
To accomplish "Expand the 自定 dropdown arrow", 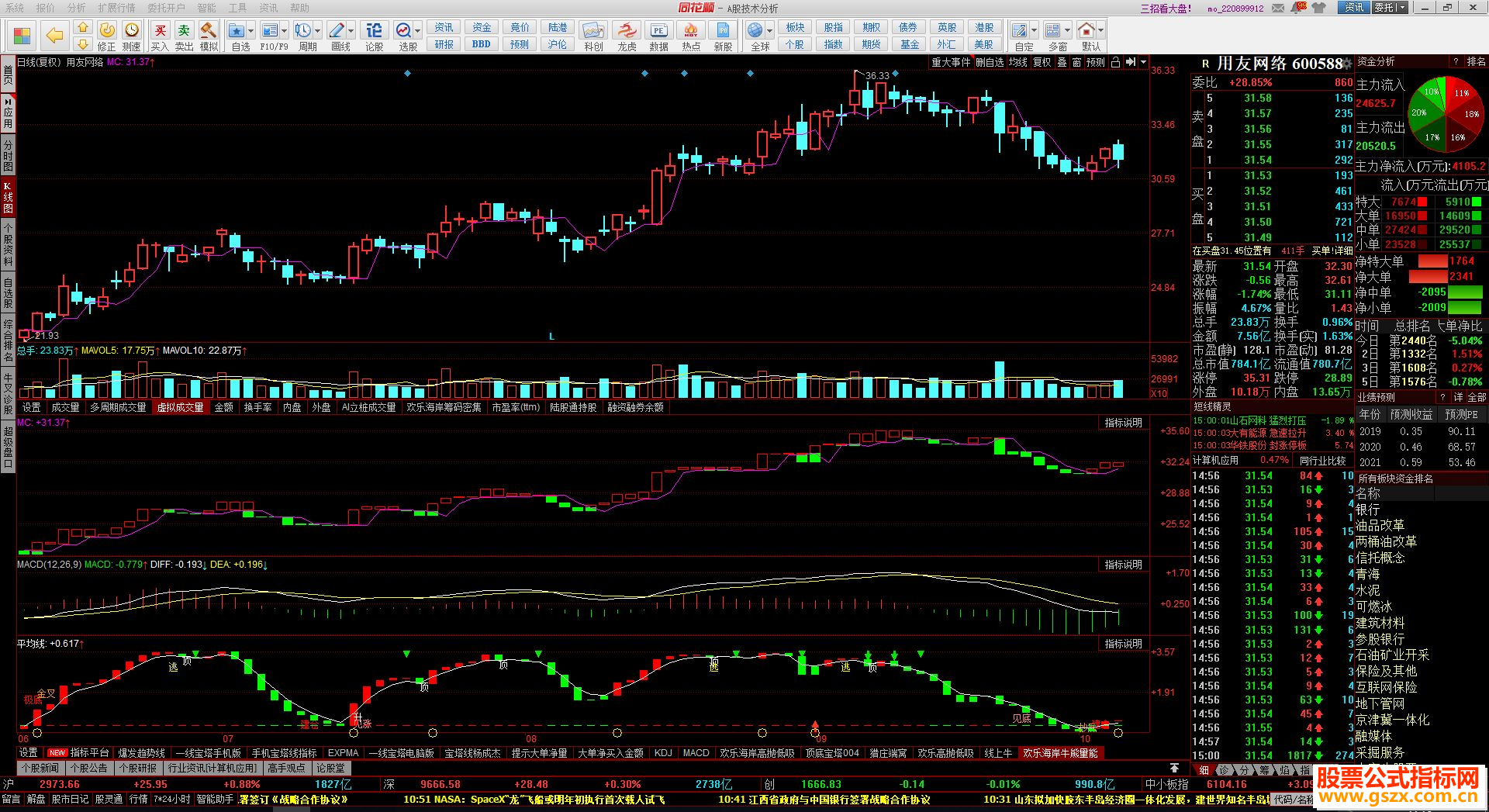I will coord(1035,31).
